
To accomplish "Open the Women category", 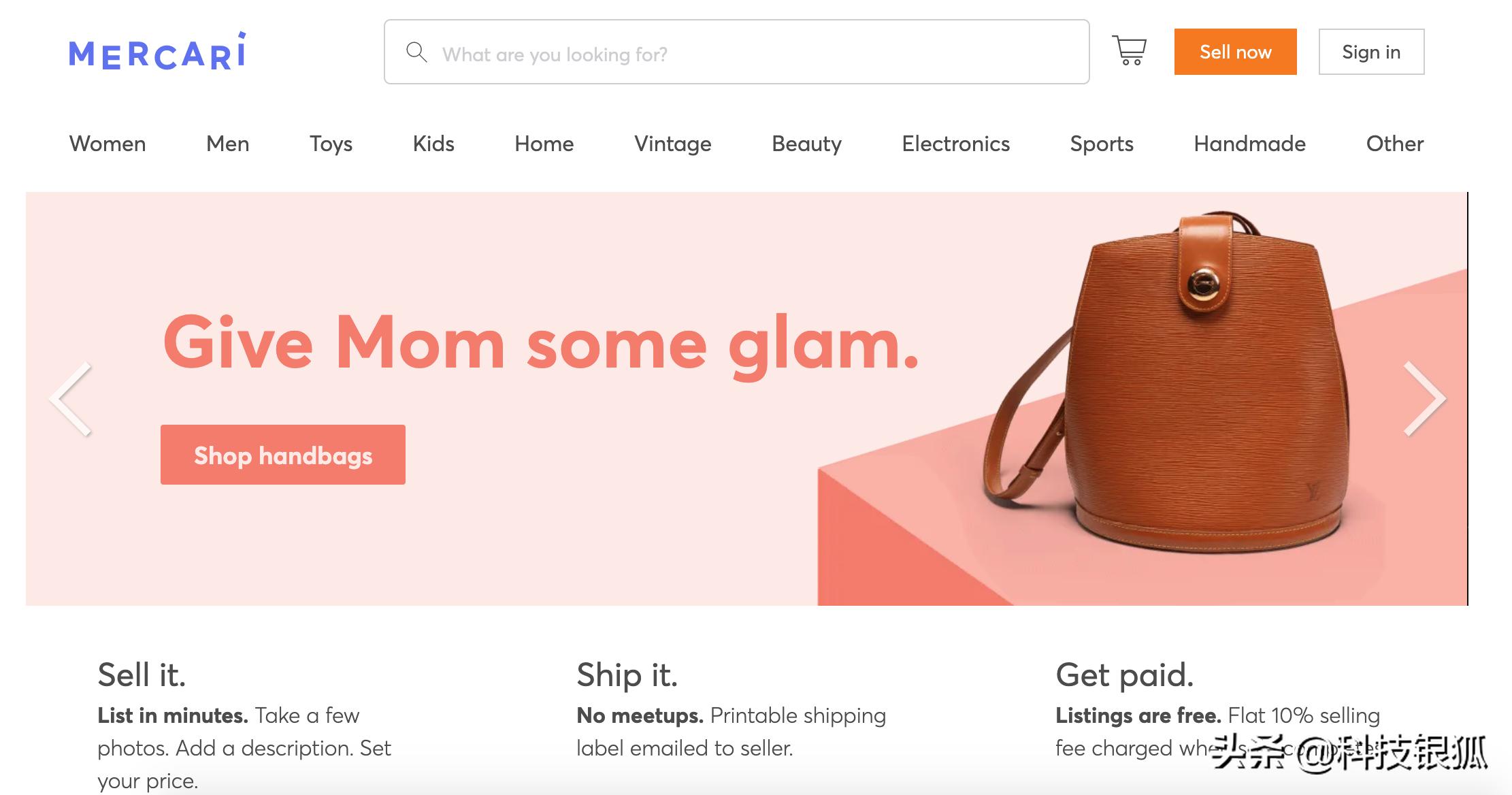I will [108, 144].
